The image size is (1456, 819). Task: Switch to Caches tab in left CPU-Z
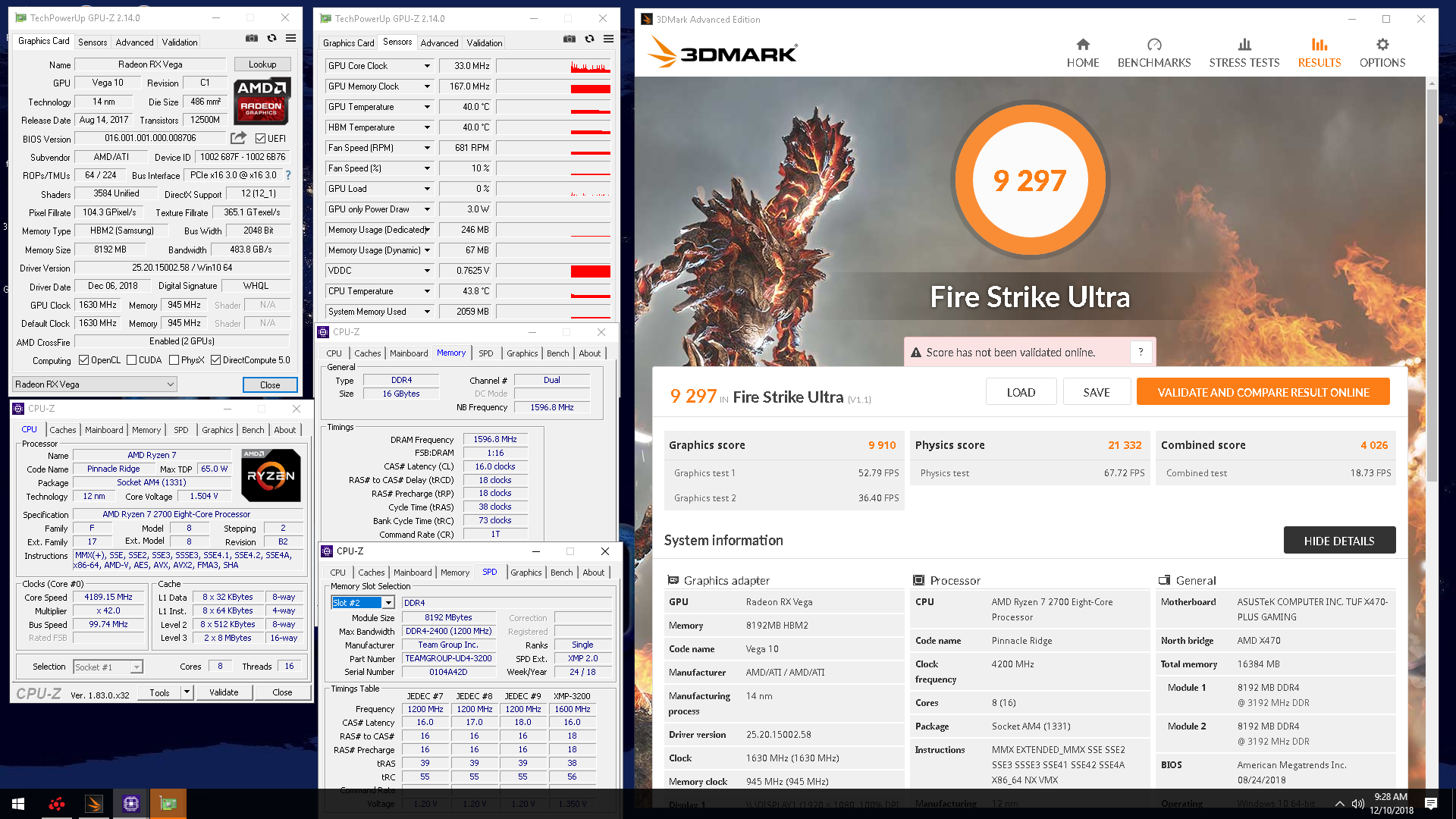63,430
